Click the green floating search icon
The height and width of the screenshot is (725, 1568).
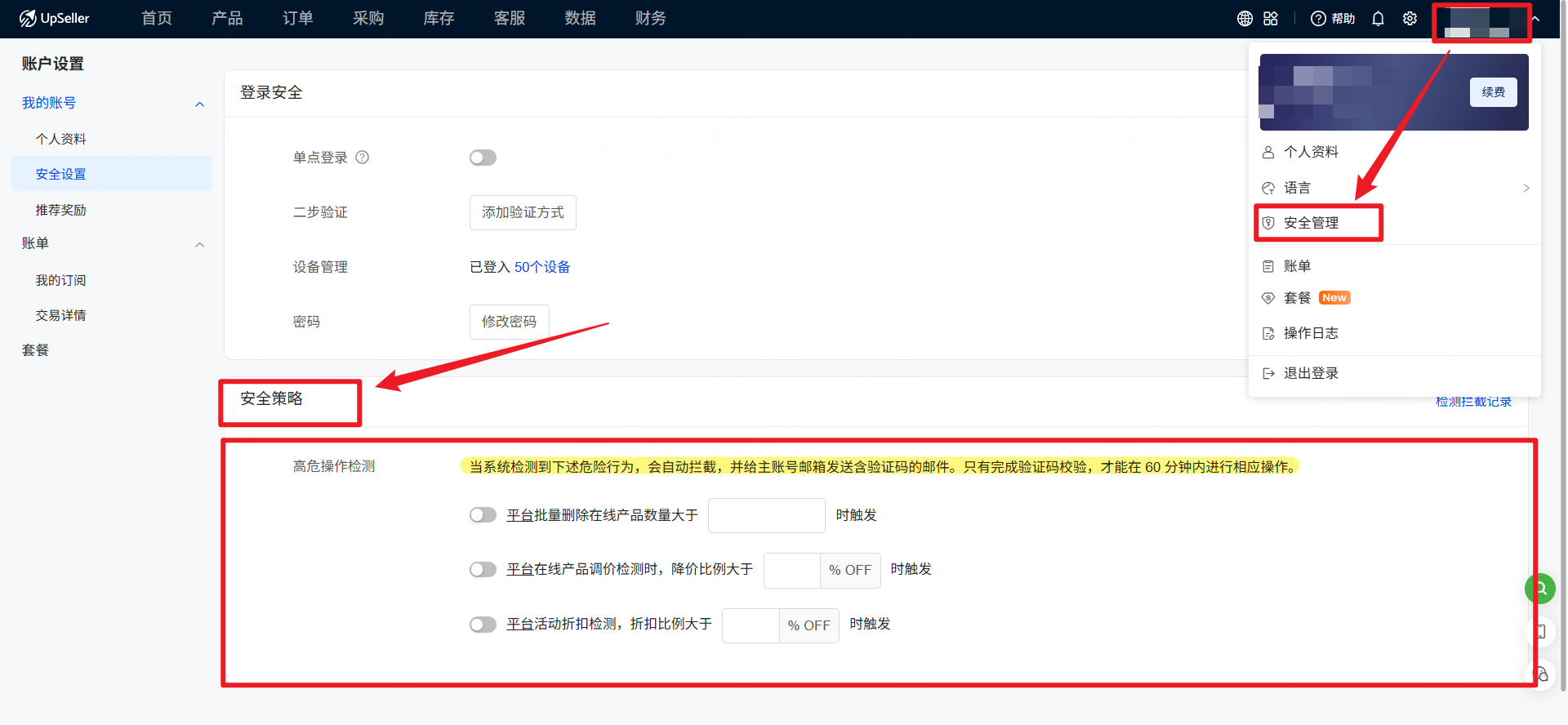(1539, 588)
